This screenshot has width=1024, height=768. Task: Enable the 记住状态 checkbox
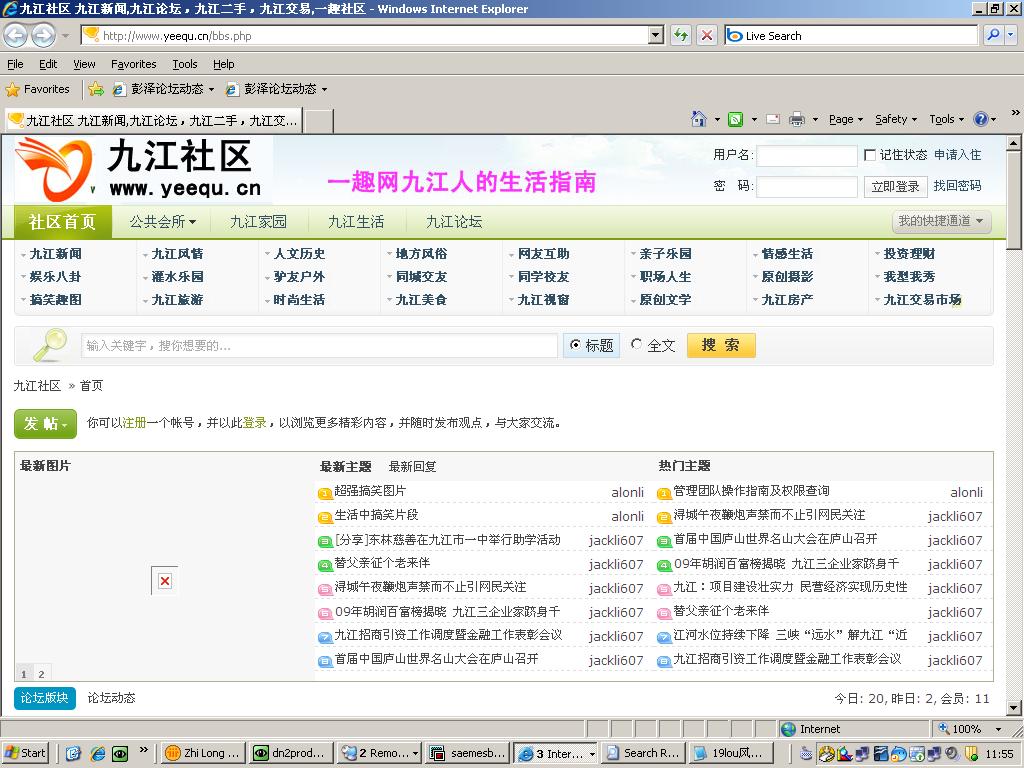(x=870, y=155)
